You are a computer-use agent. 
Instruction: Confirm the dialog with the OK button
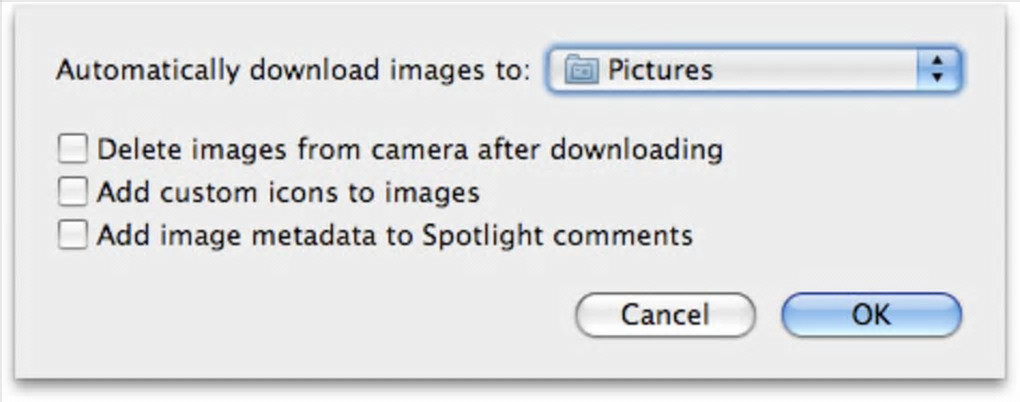click(x=870, y=314)
